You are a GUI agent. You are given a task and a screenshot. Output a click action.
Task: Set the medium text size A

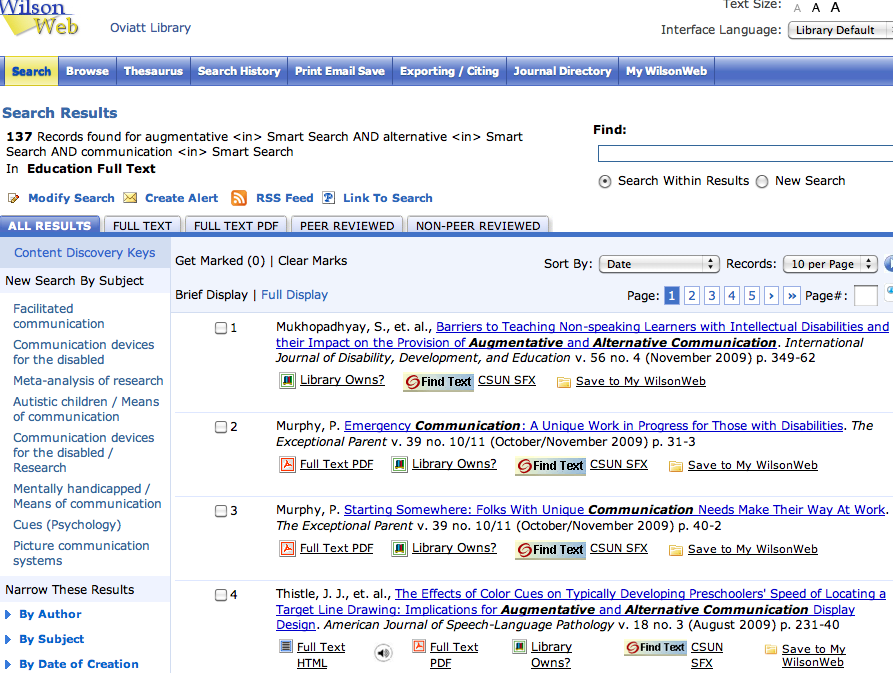tap(816, 8)
